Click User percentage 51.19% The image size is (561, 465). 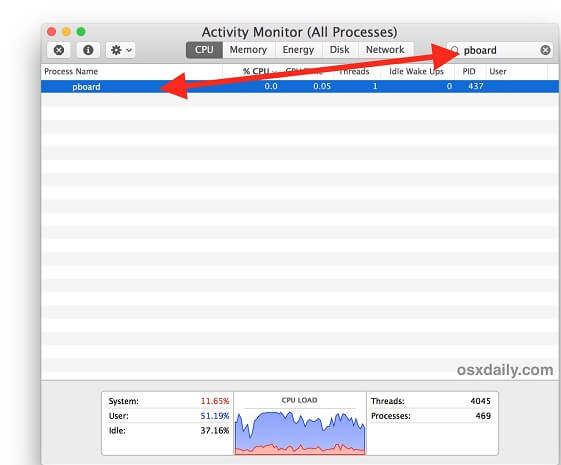click(x=215, y=416)
